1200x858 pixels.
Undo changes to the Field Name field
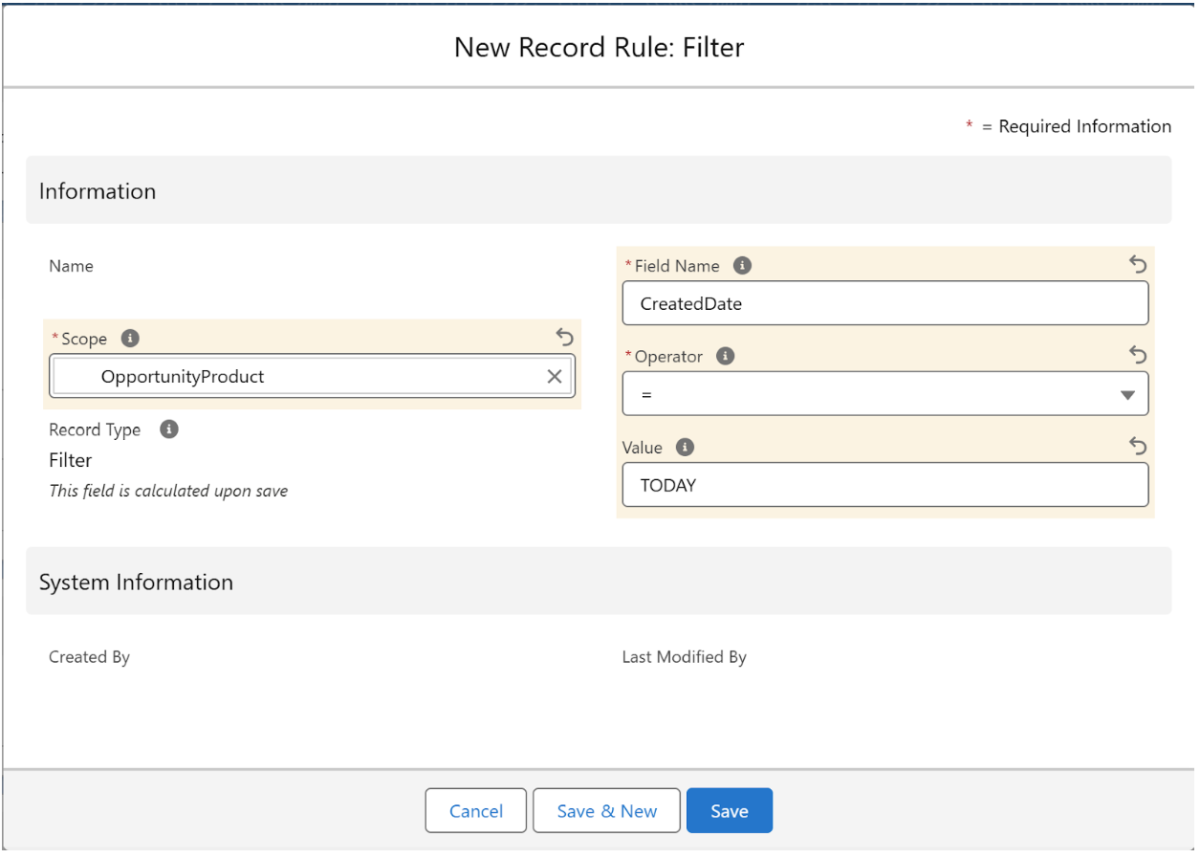(x=1138, y=264)
